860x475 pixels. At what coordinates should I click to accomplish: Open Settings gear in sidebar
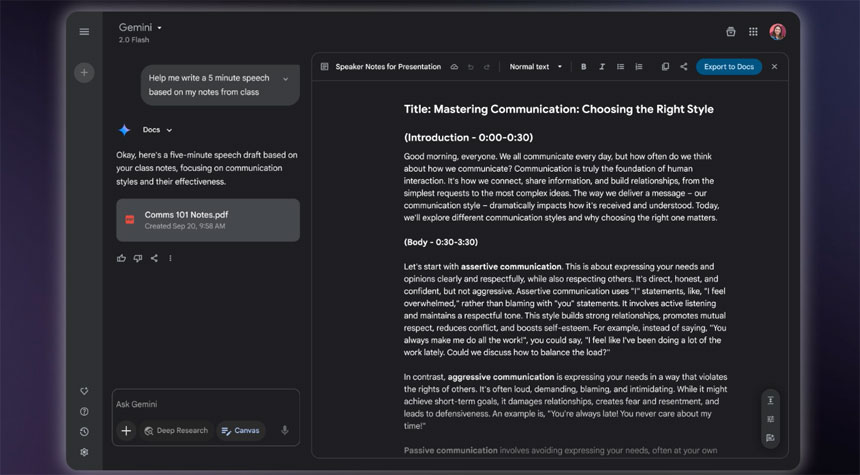point(84,452)
